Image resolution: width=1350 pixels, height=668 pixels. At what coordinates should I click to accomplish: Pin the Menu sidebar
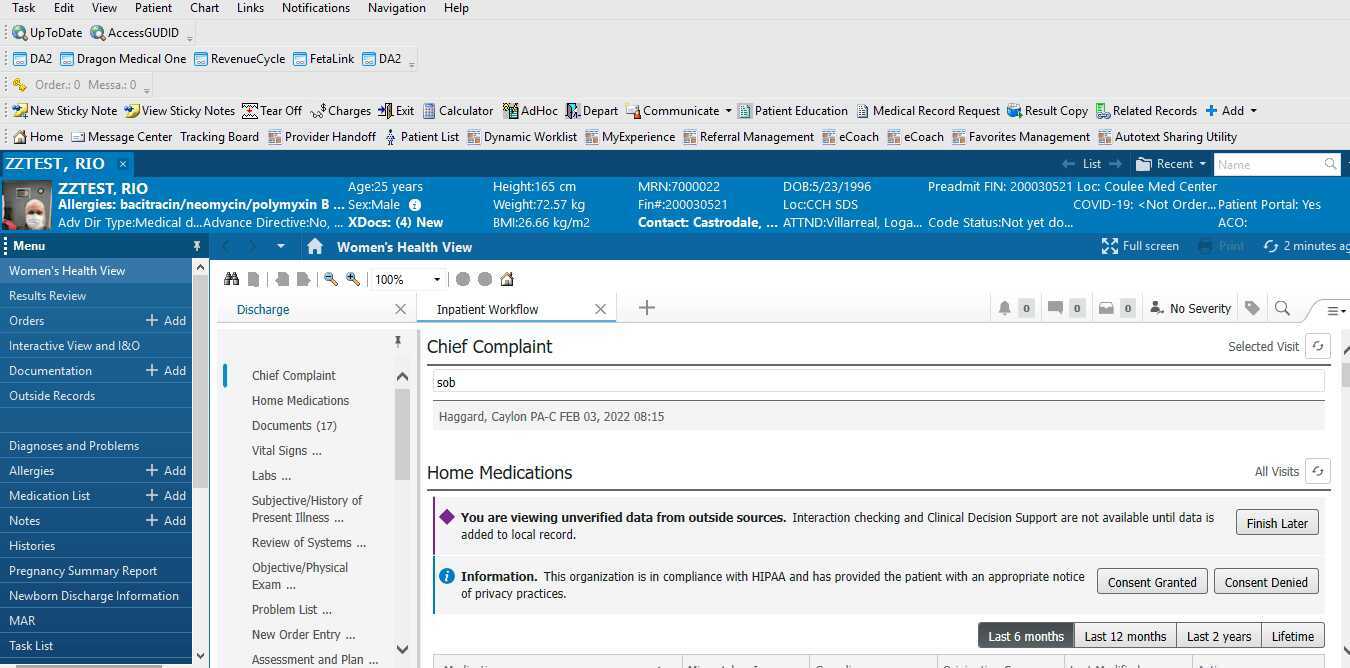(x=196, y=246)
